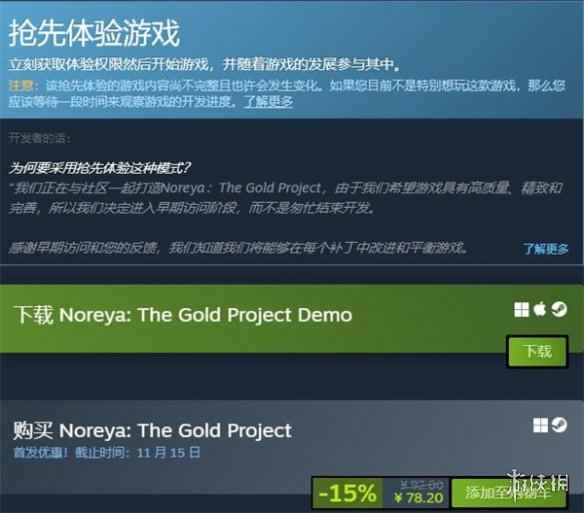
Task: Click the Steam icon in the purchase section
Action: (x=559, y=425)
